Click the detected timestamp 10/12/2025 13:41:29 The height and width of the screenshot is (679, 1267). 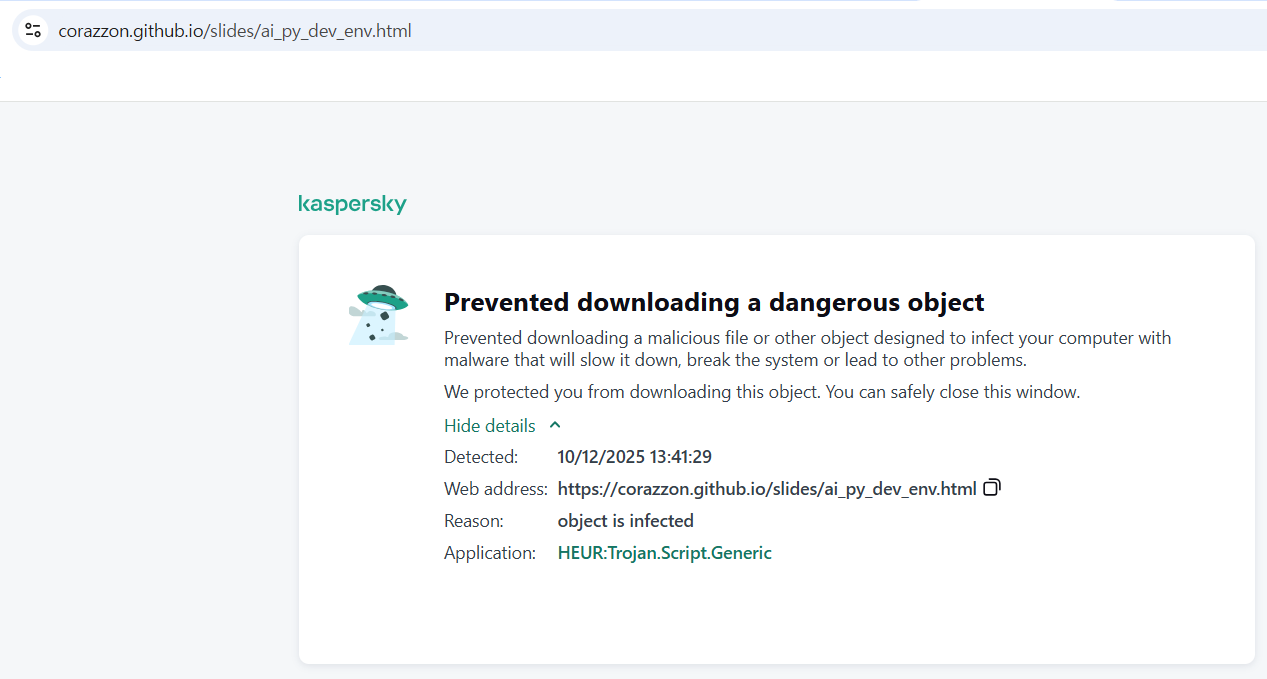pyautogui.click(x=634, y=457)
